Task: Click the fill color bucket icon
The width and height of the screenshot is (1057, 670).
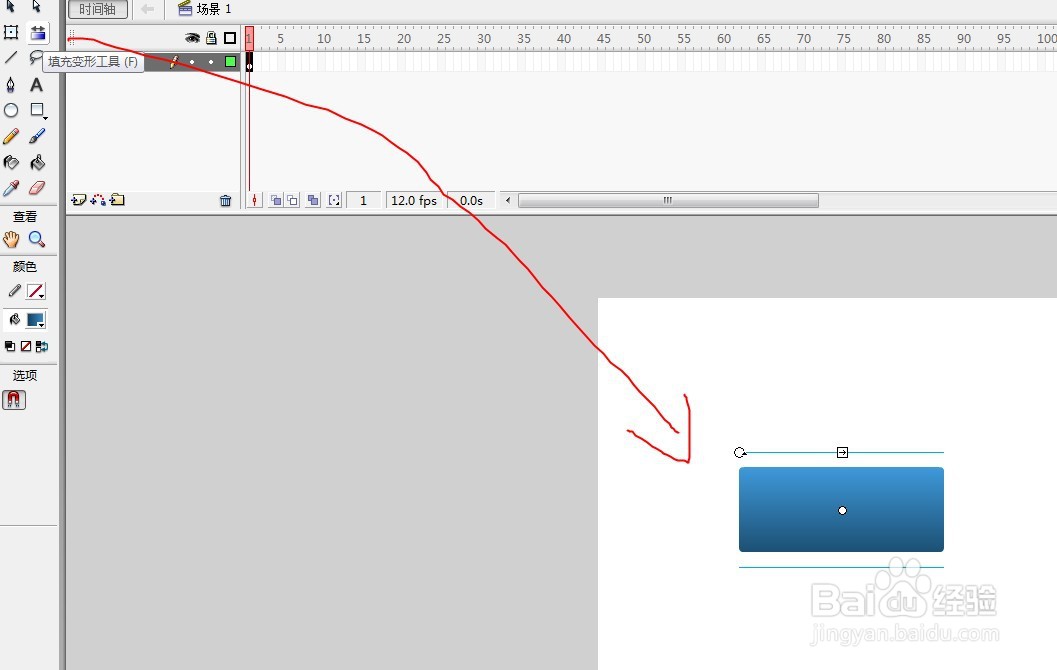Action: (x=14, y=319)
